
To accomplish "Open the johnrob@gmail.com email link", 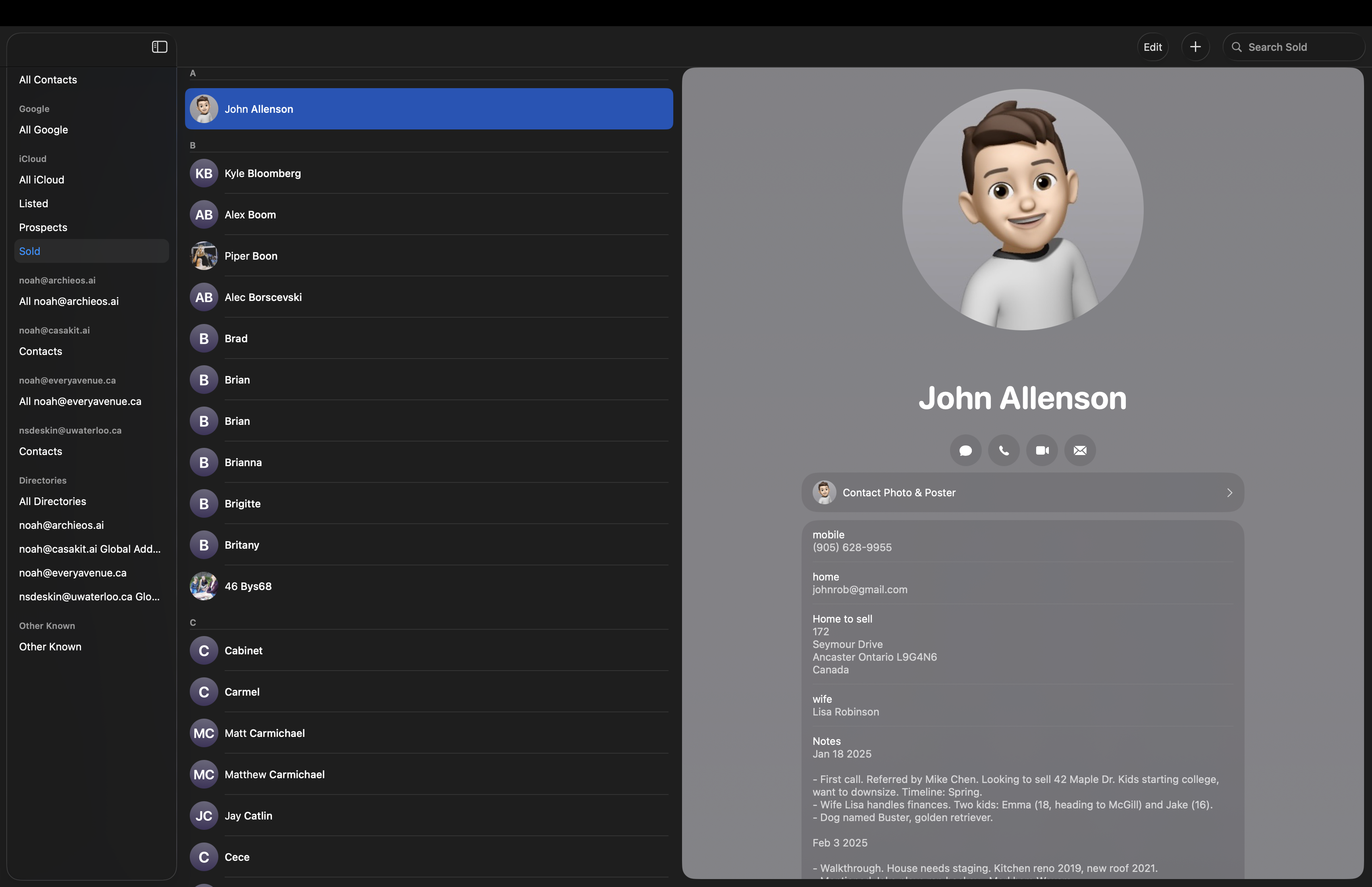I will (859, 589).
